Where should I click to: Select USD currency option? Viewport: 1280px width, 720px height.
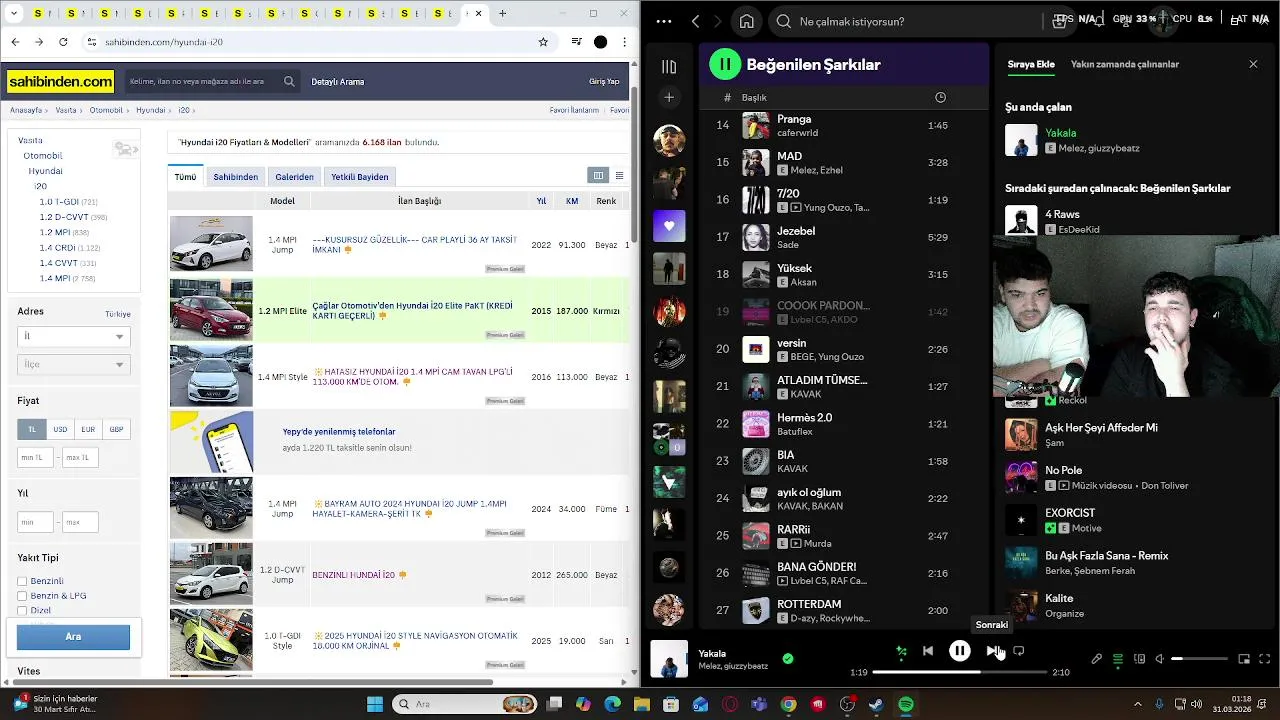pos(60,429)
